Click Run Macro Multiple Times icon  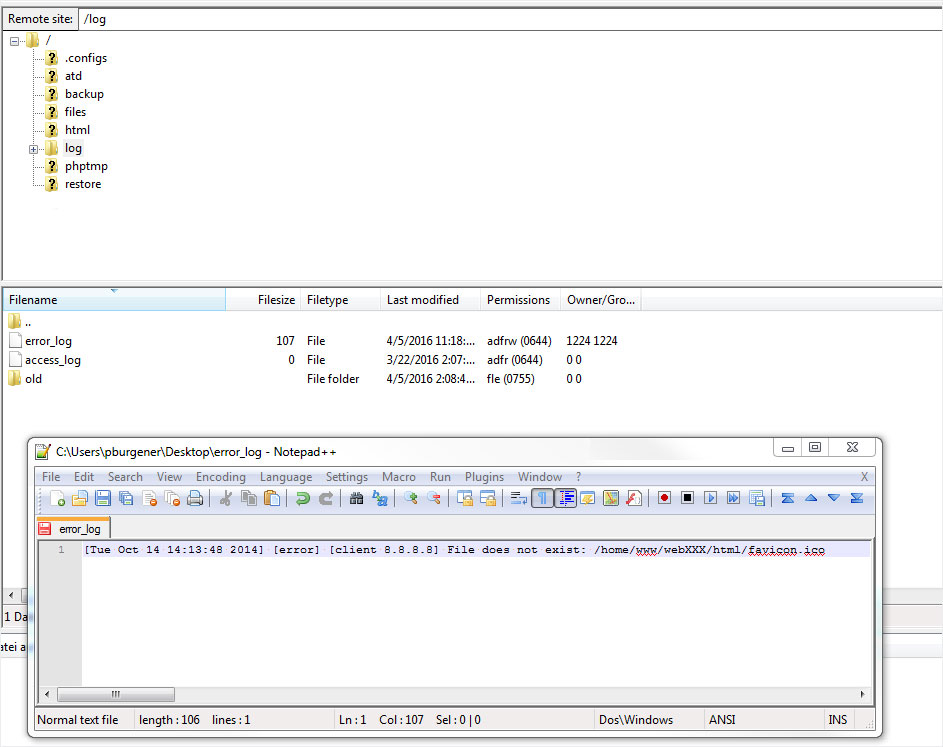coord(733,498)
